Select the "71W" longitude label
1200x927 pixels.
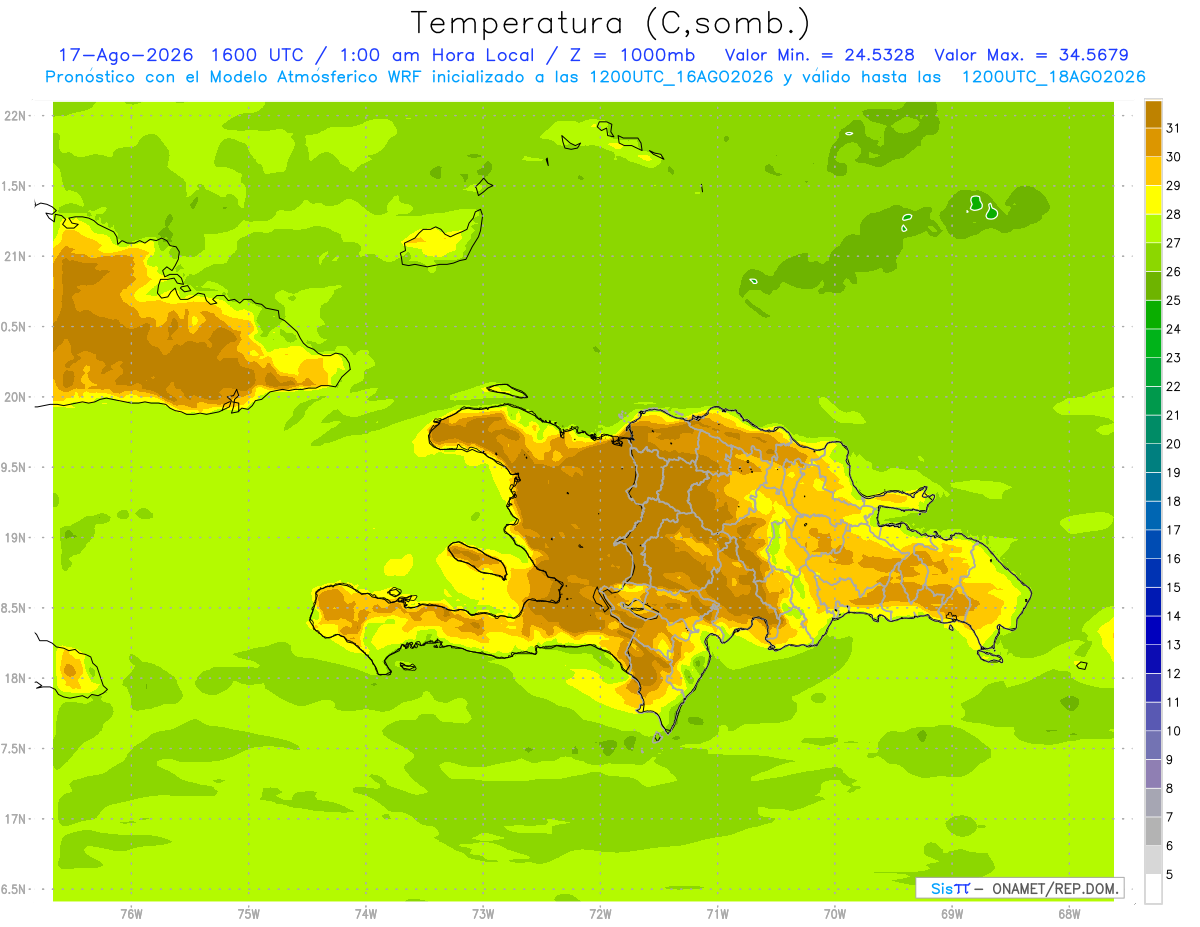[x=717, y=914]
